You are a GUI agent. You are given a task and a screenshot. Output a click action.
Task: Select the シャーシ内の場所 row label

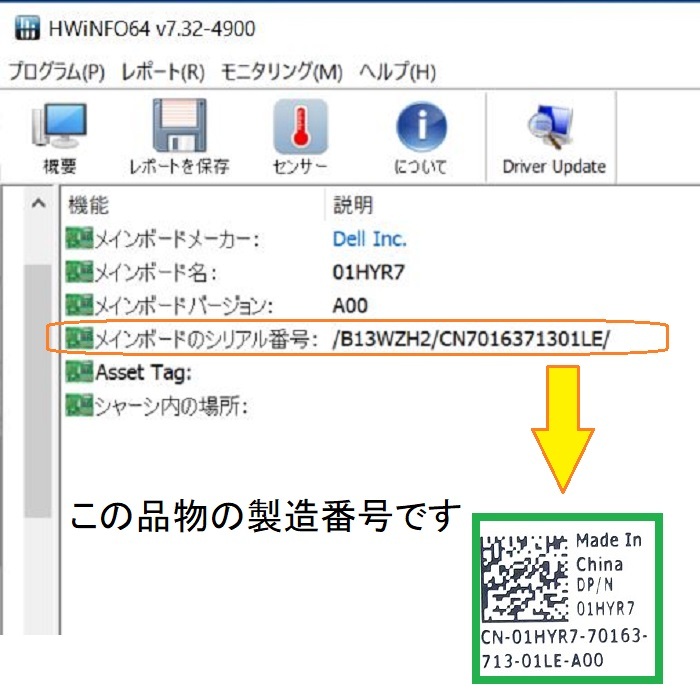pyautogui.click(x=172, y=407)
